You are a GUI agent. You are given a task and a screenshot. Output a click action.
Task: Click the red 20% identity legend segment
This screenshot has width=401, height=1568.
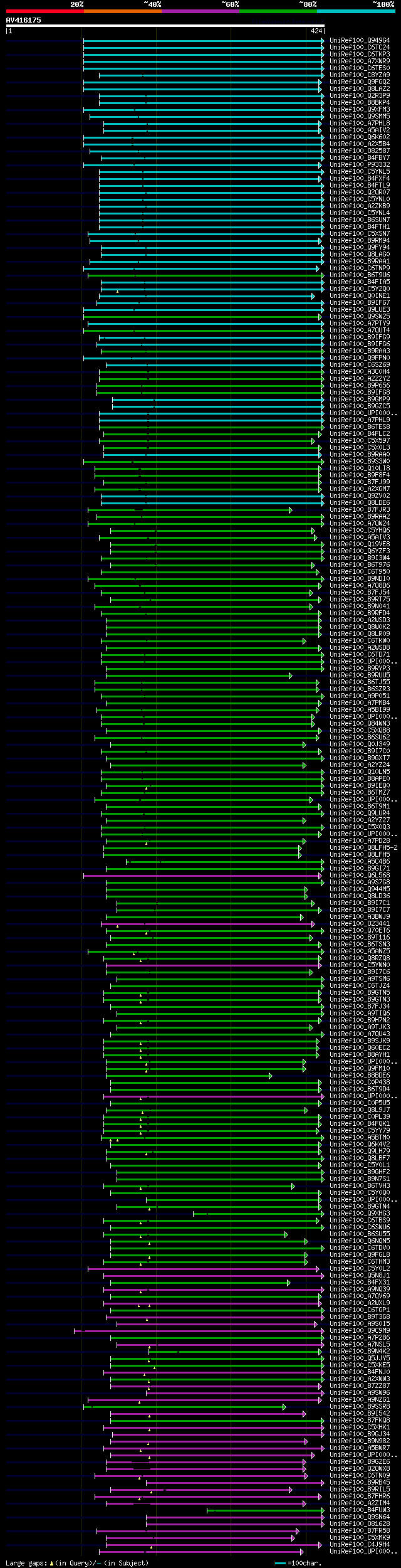click(x=44, y=11)
